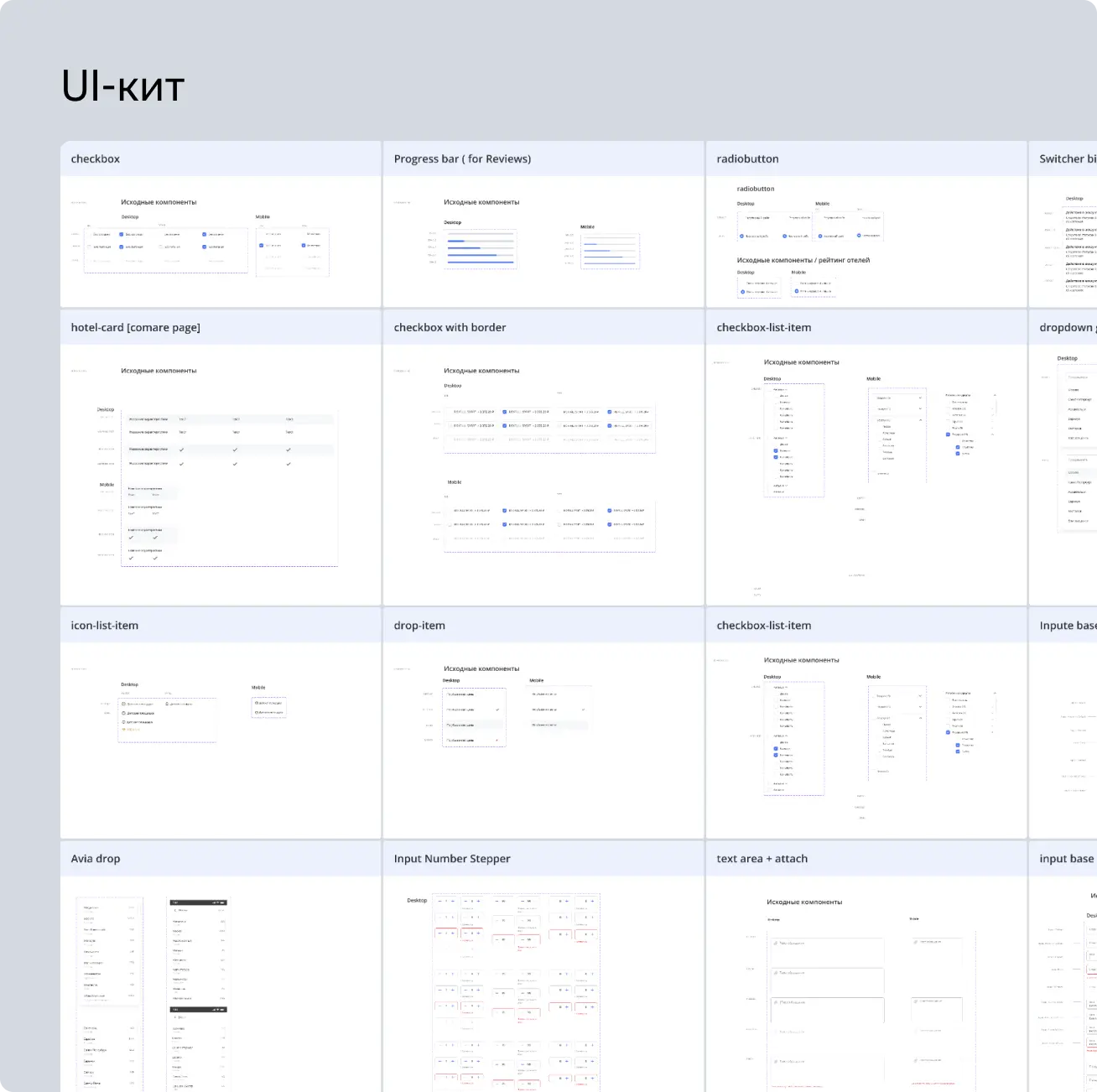This screenshot has height=1092, width=1097.
Task: Click the Avia drop panel title
Action: pos(96,859)
